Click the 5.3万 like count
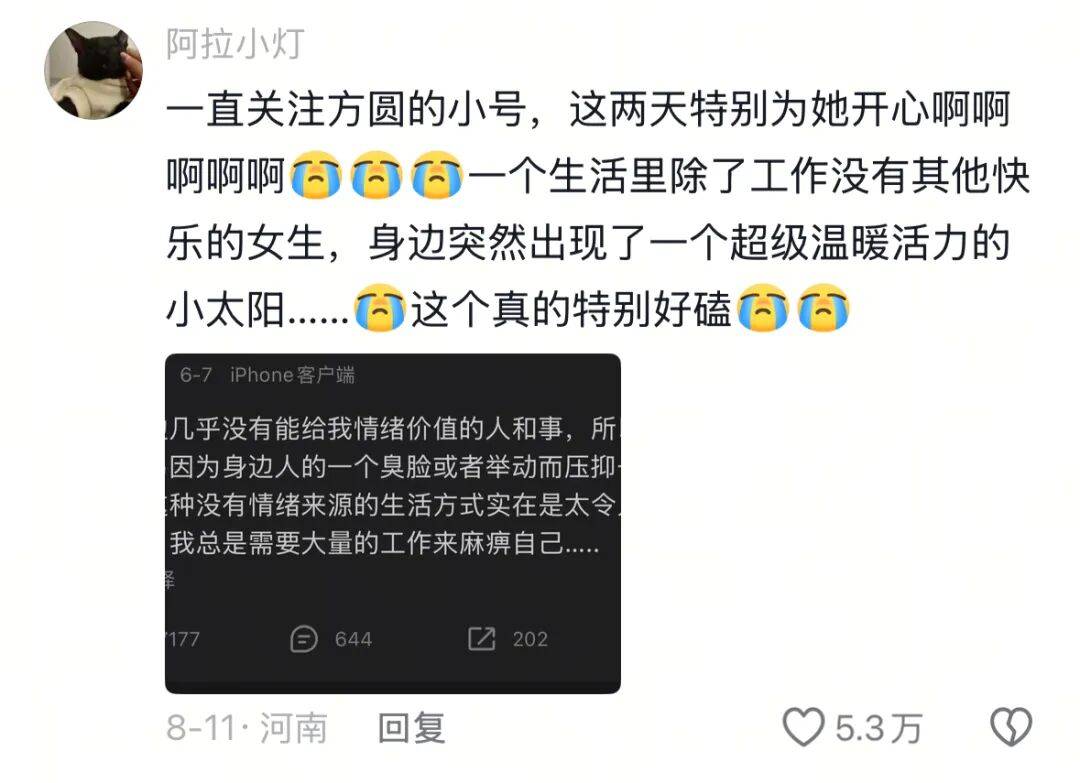Image resolution: width=1080 pixels, height=783 pixels. [878, 728]
